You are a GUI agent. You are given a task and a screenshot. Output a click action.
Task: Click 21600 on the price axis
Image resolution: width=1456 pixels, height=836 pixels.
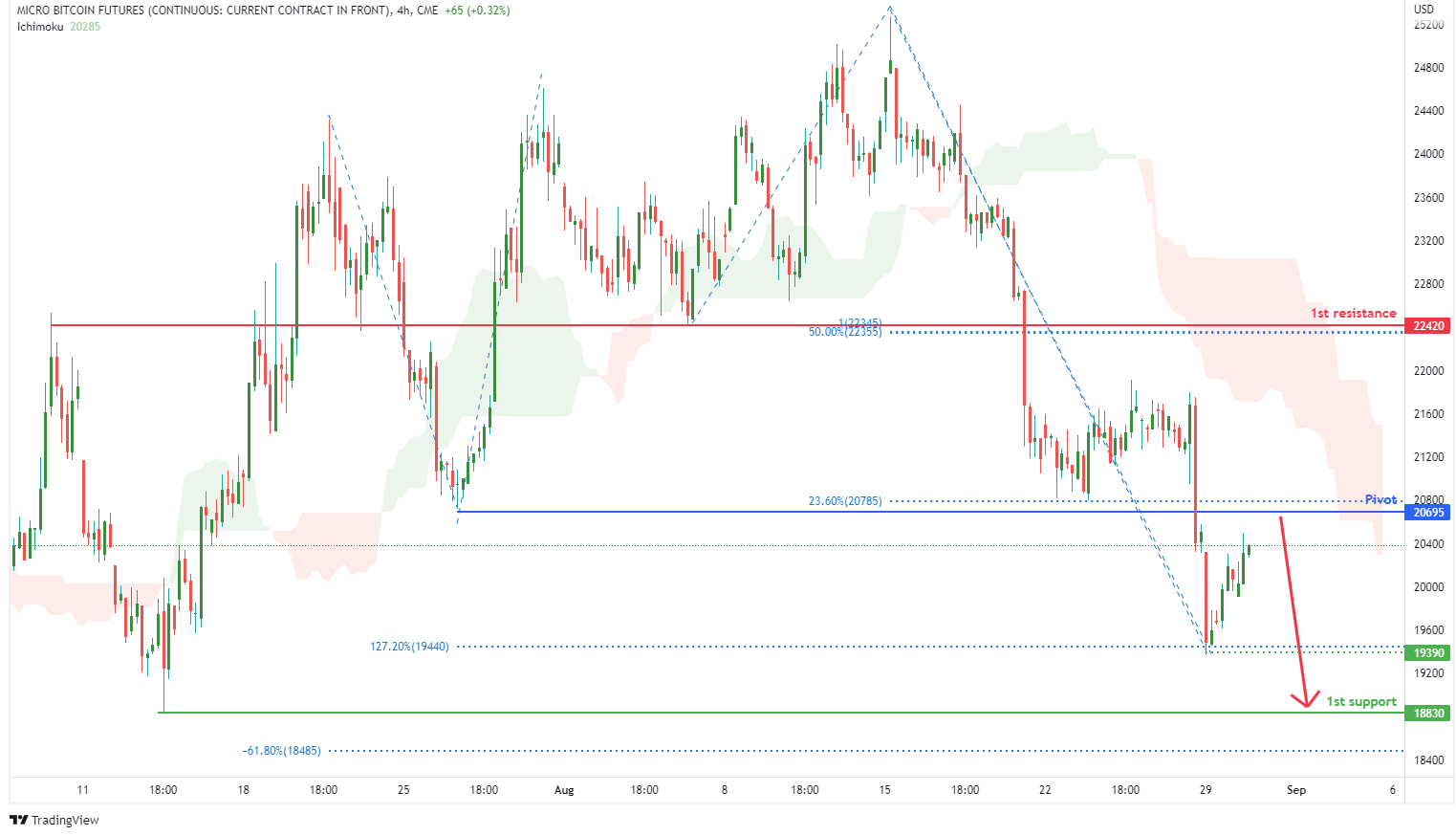1429,414
